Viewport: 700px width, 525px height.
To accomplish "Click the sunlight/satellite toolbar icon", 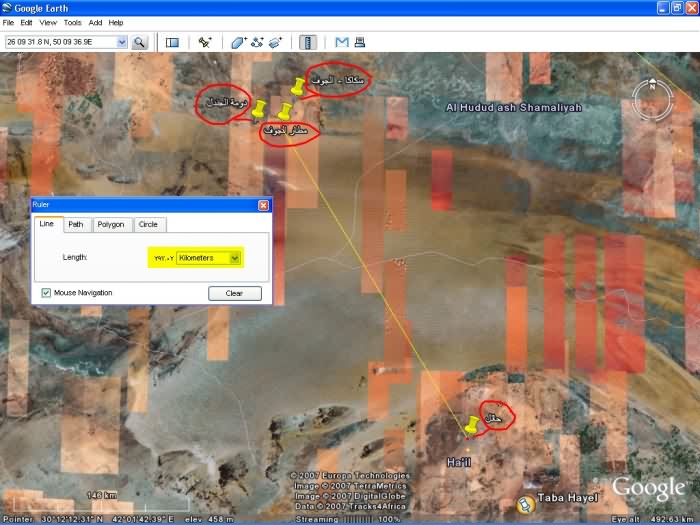I will point(205,42).
